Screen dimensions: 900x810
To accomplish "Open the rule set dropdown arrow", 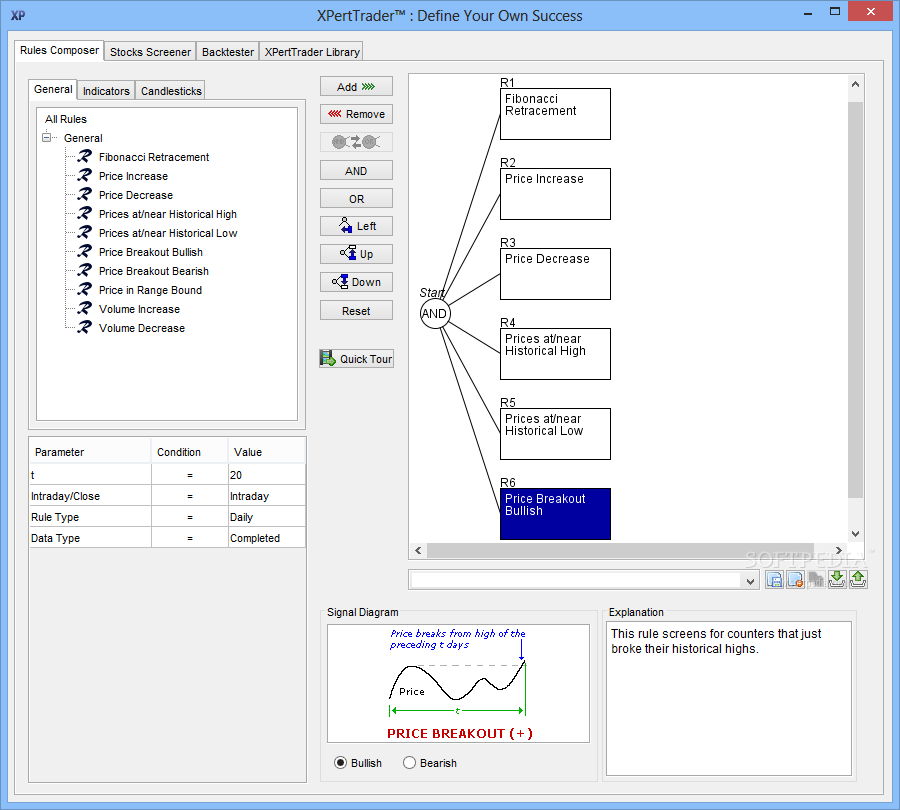I will point(750,582).
